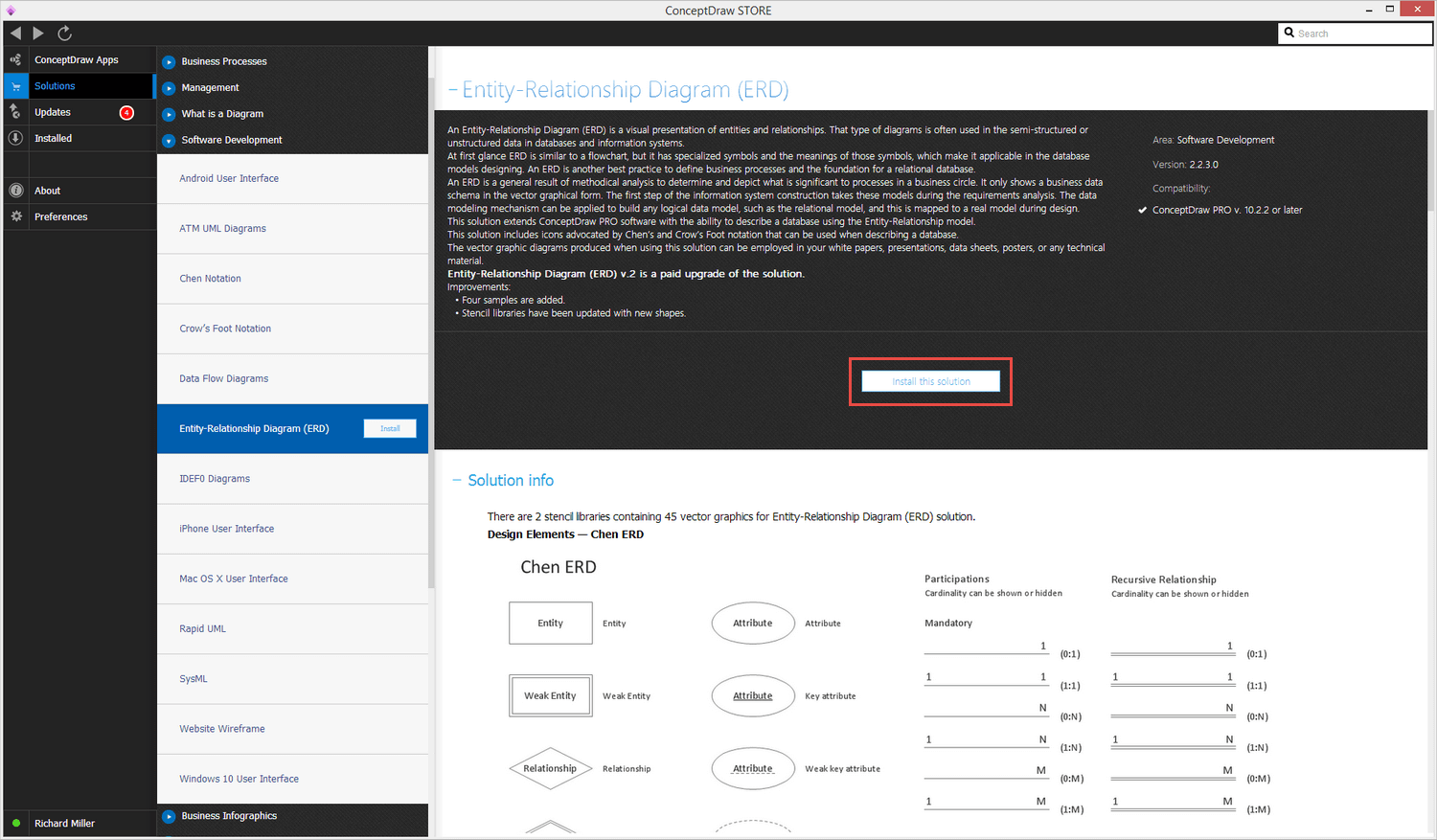Screen dimensions: 1437x840
Task: Click the Solutions cart icon
Action: pos(15,86)
